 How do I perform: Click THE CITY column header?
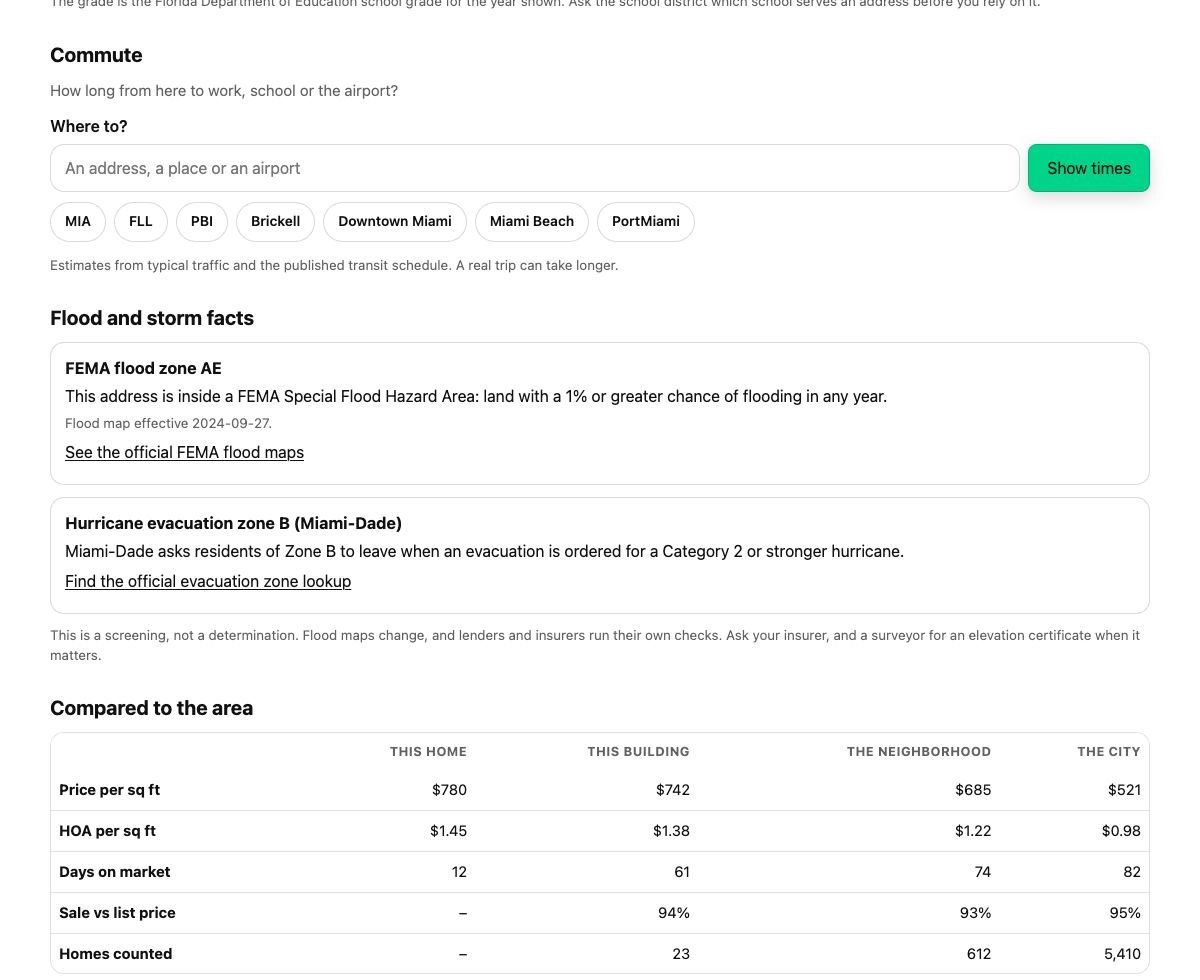pos(1109,752)
